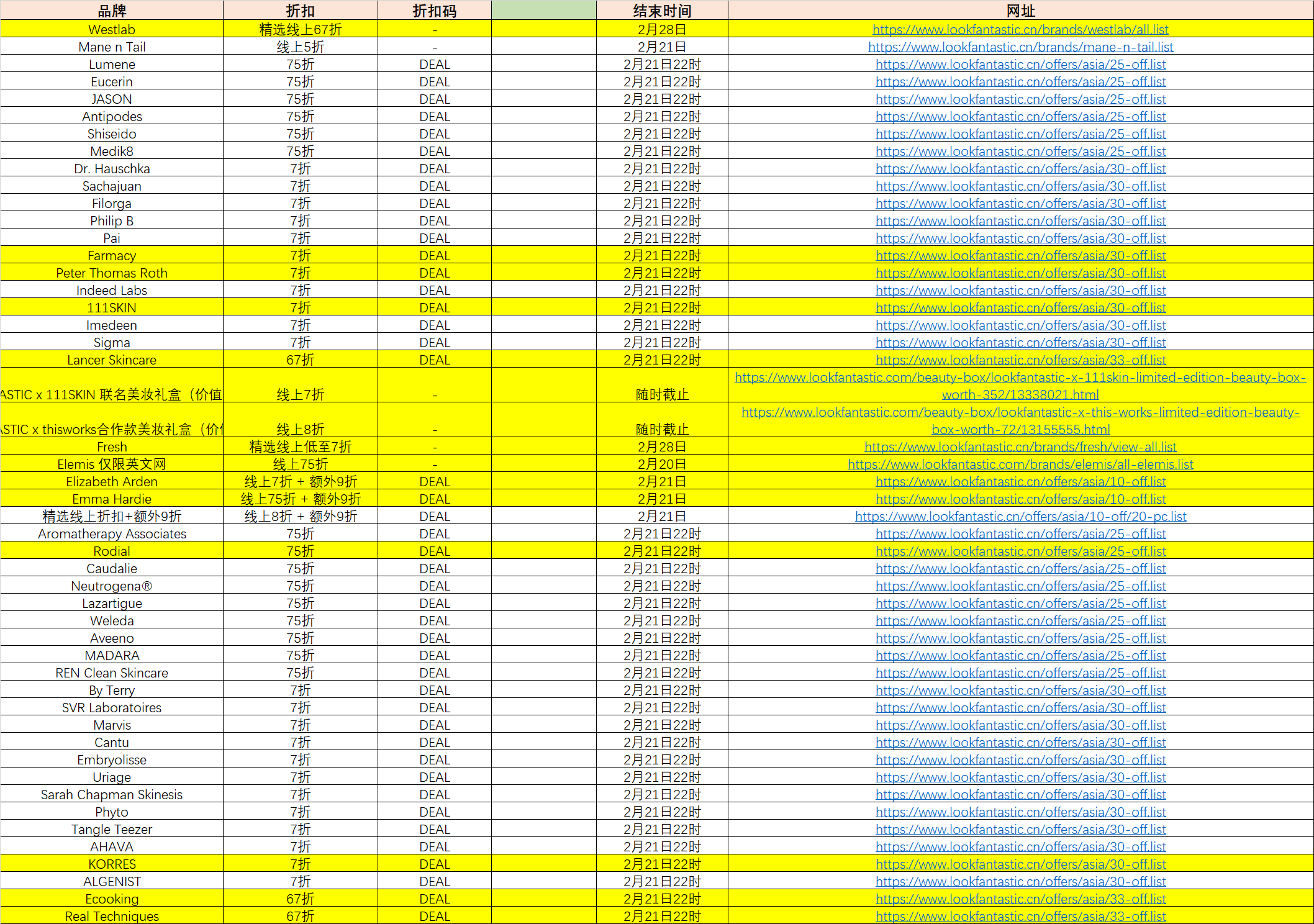
Task: Open the 10-off link for Elizabeth Arden
Action: [1020, 481]
